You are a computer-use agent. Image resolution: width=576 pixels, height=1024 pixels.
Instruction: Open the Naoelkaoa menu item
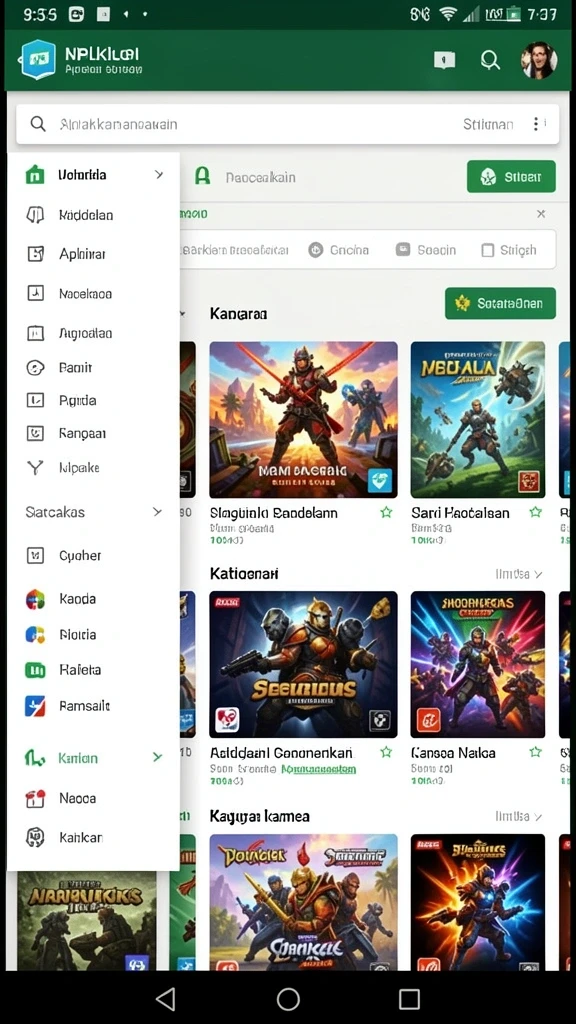tap(93, 294)
